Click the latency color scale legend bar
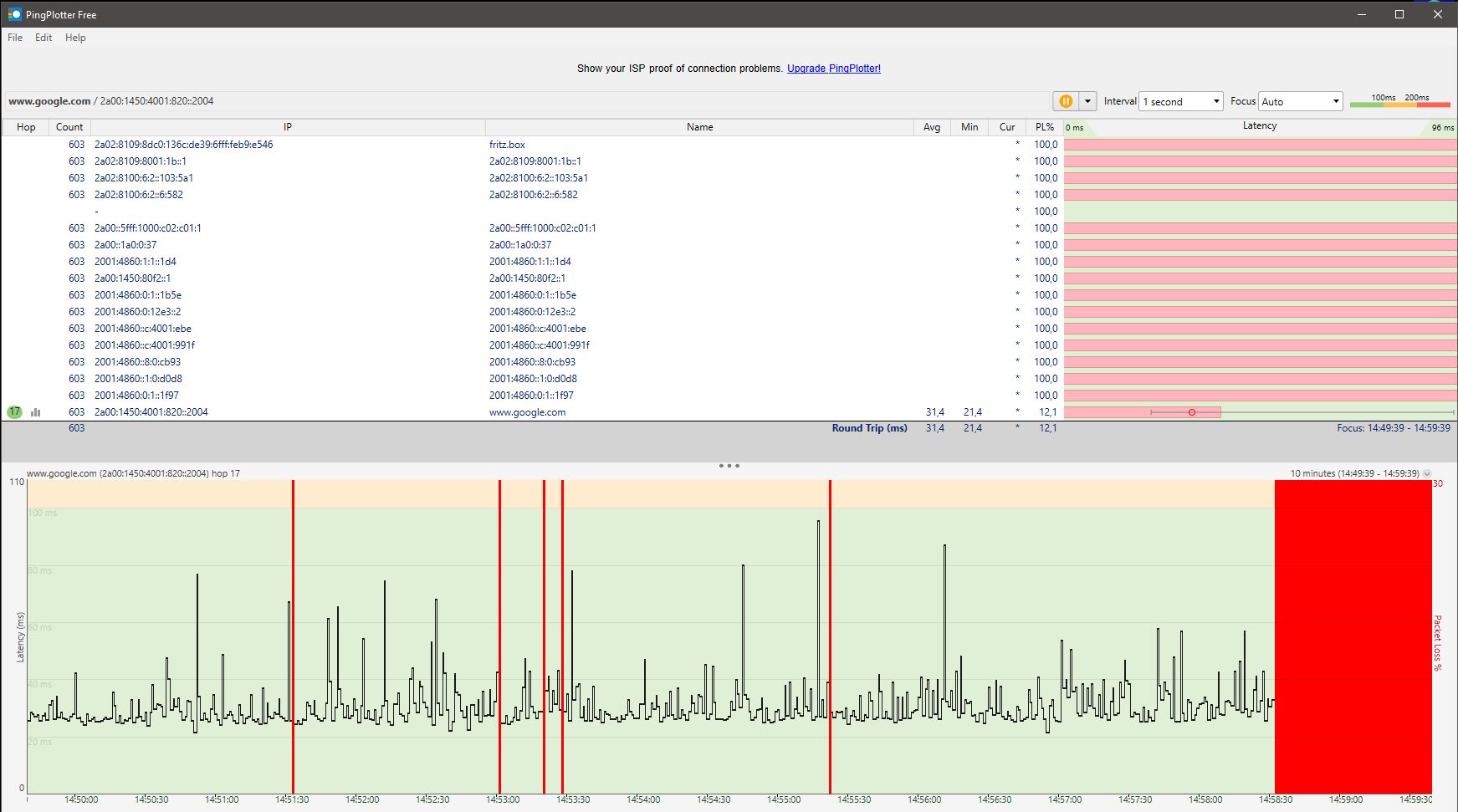 point(1399,104)
